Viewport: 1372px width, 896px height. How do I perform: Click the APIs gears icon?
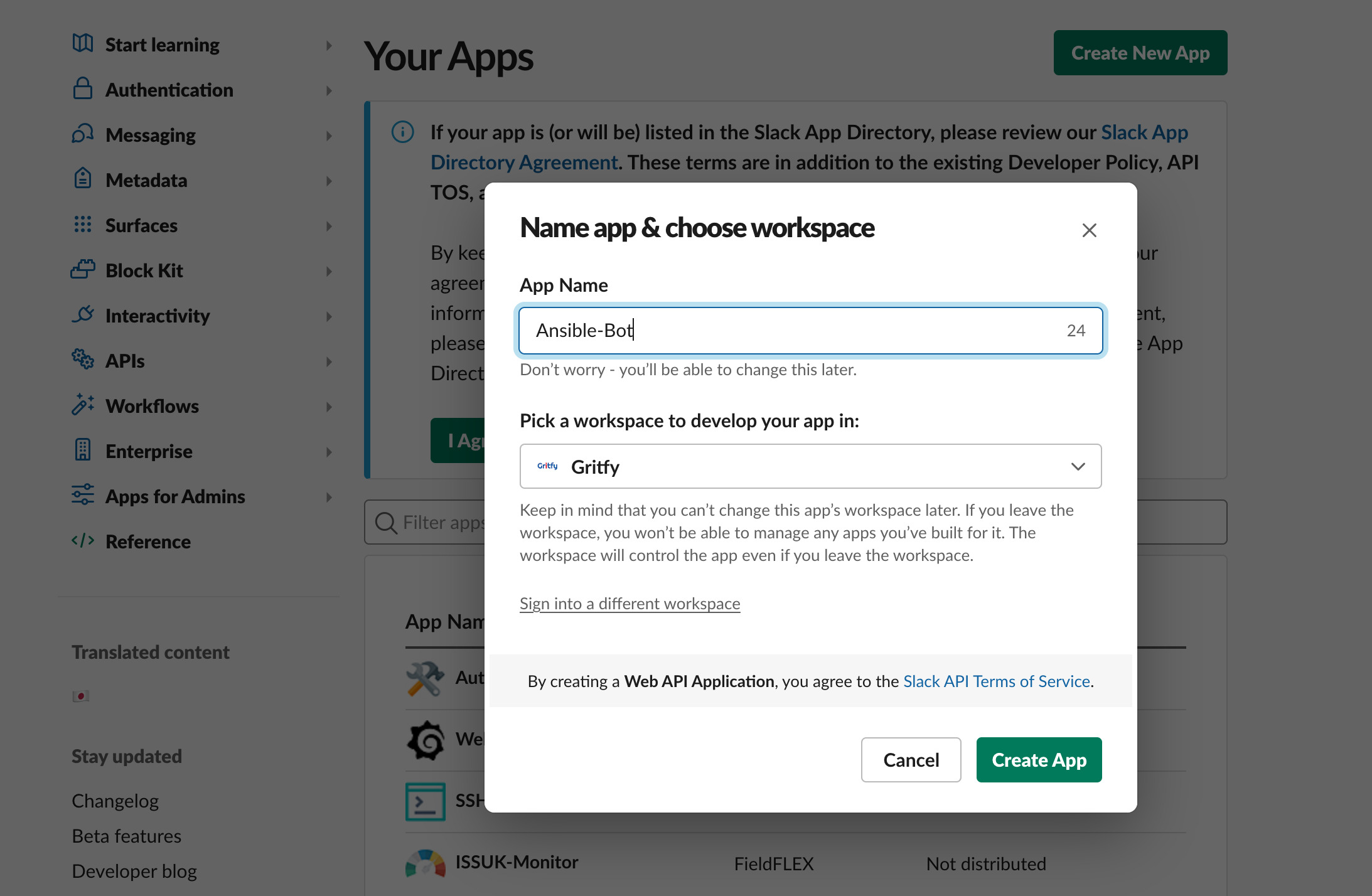pyautogui.click(x=83, y=360)
